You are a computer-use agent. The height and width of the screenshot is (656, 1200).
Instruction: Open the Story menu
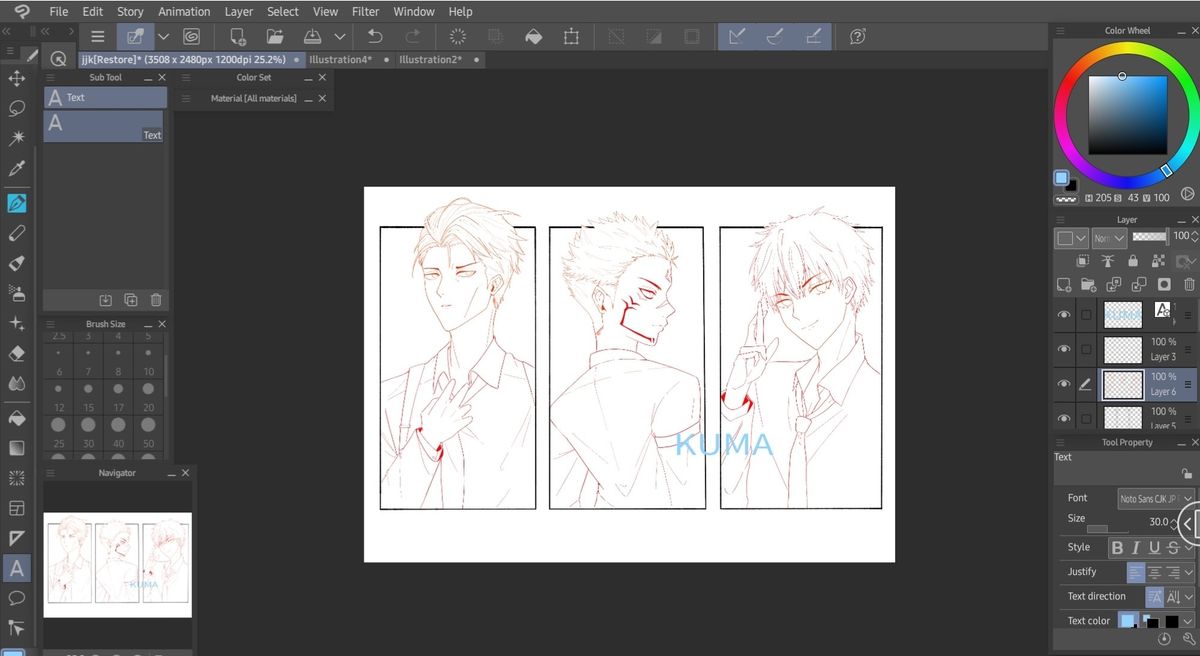[130, 11]
